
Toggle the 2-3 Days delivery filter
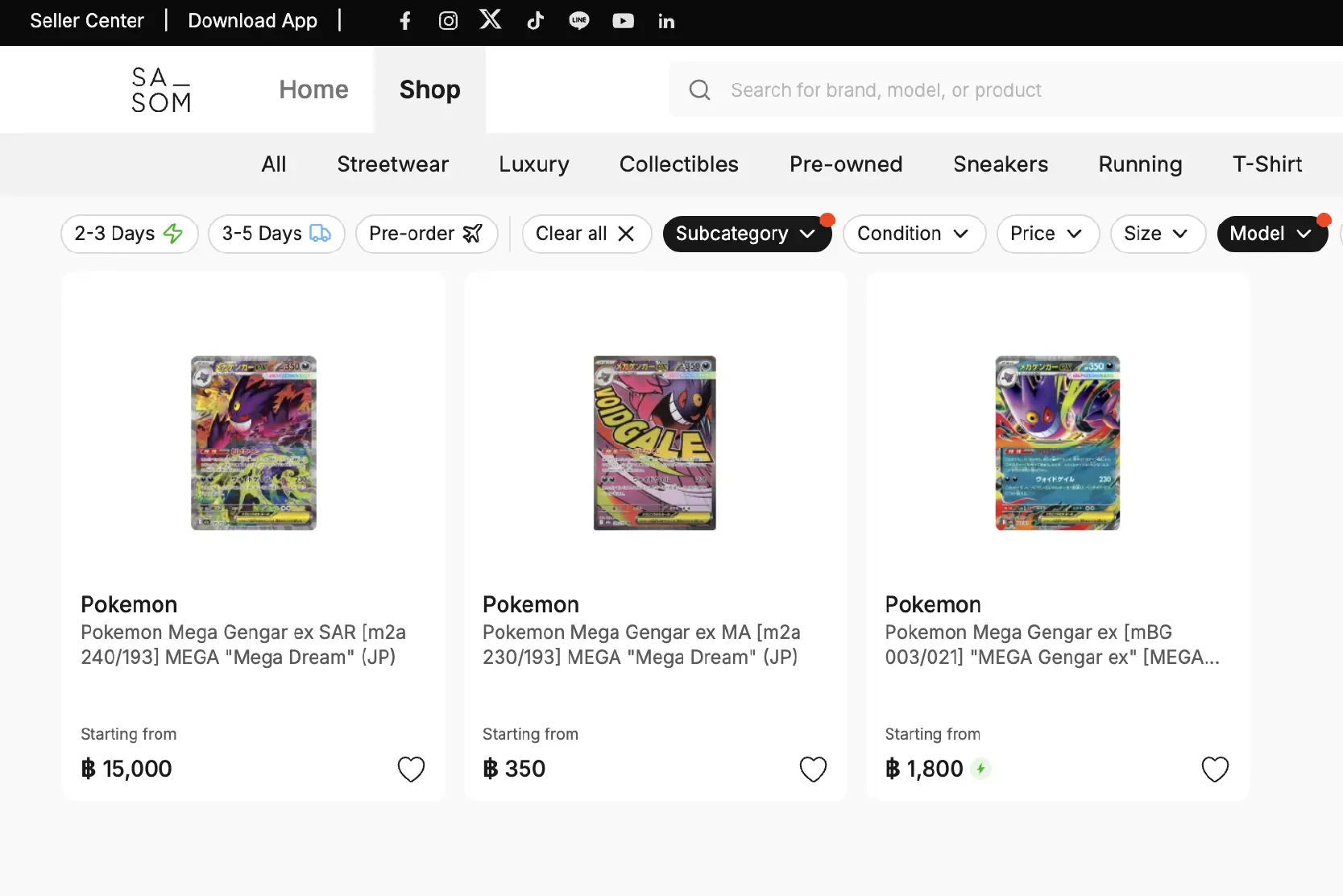point(129,234)
